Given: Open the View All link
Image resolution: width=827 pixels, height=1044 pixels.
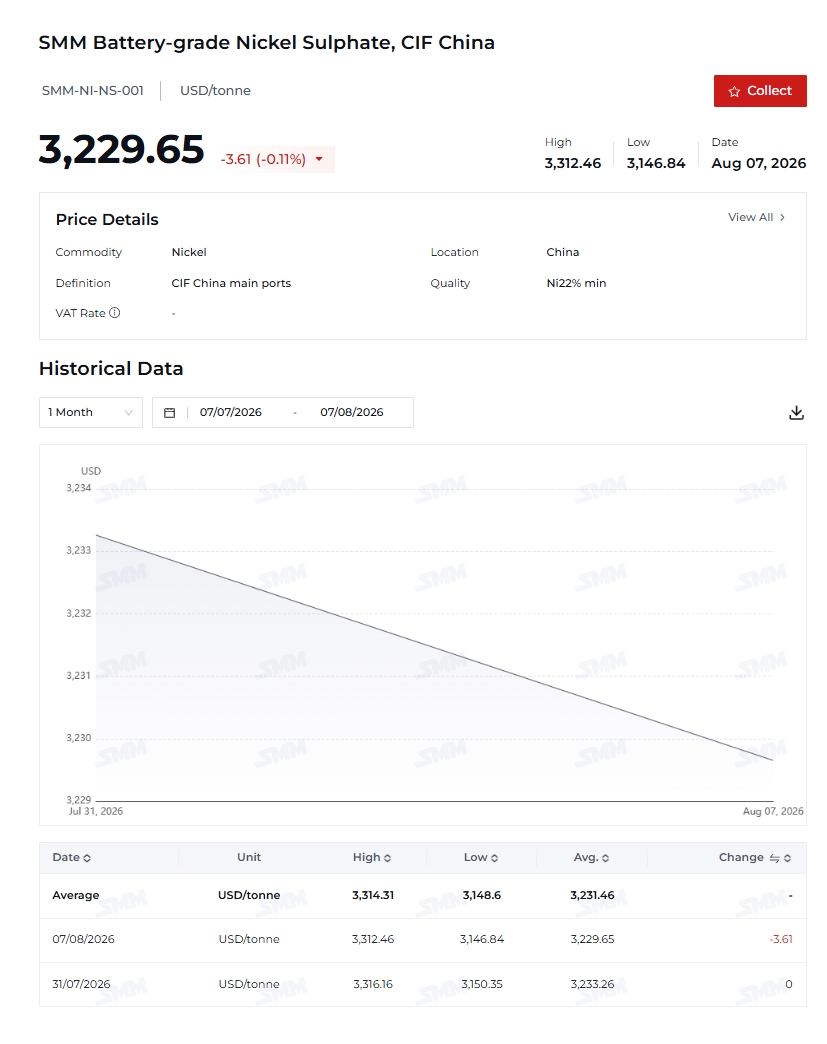Looking at the screenshot, I should click(756, 217).
